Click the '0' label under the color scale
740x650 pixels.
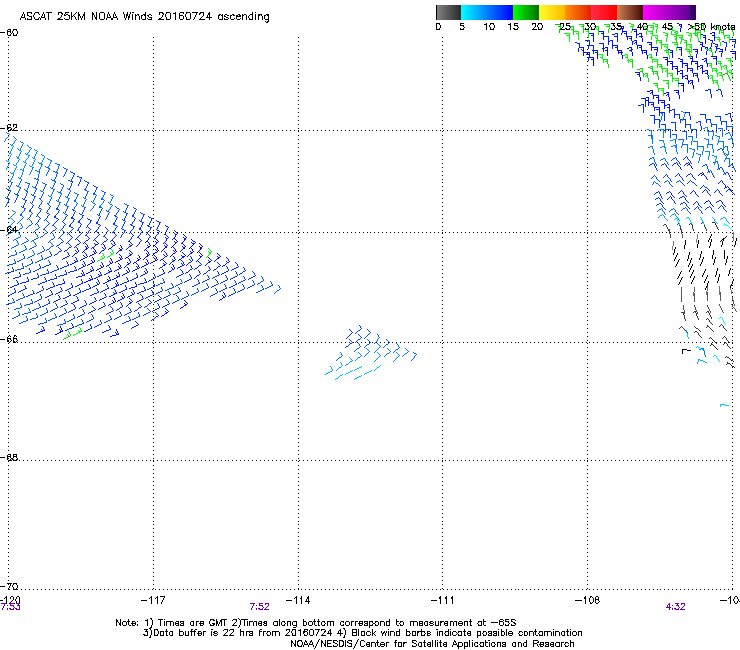pos(438,27)
